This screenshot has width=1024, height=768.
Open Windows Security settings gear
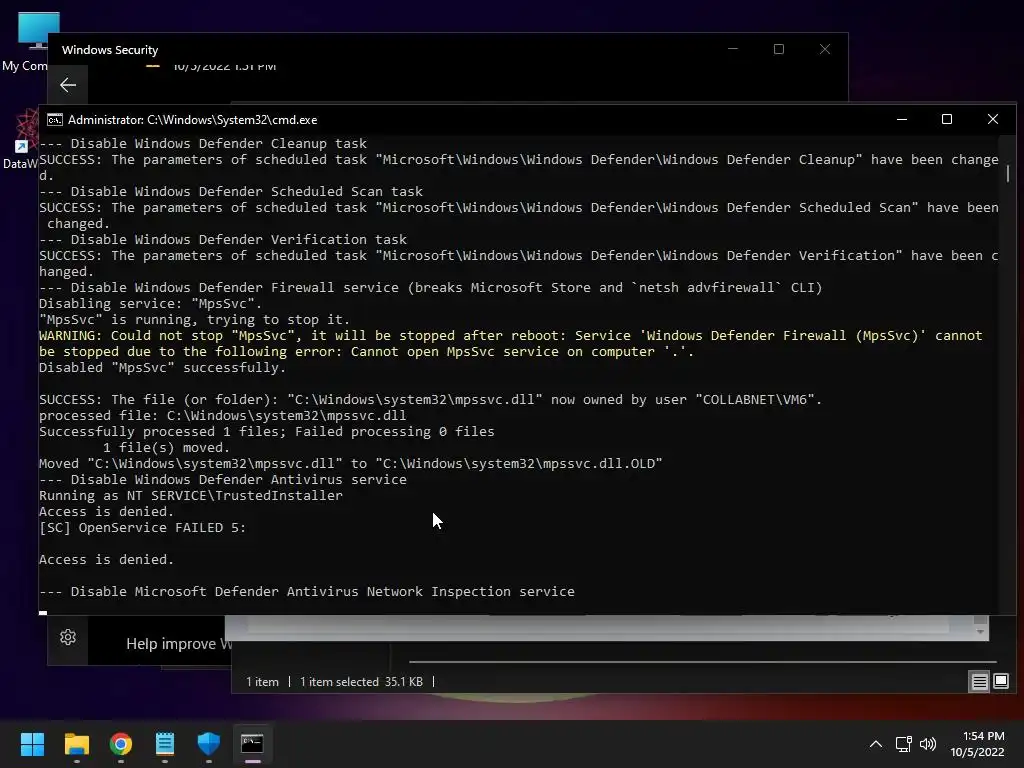(x=68, y=637)
